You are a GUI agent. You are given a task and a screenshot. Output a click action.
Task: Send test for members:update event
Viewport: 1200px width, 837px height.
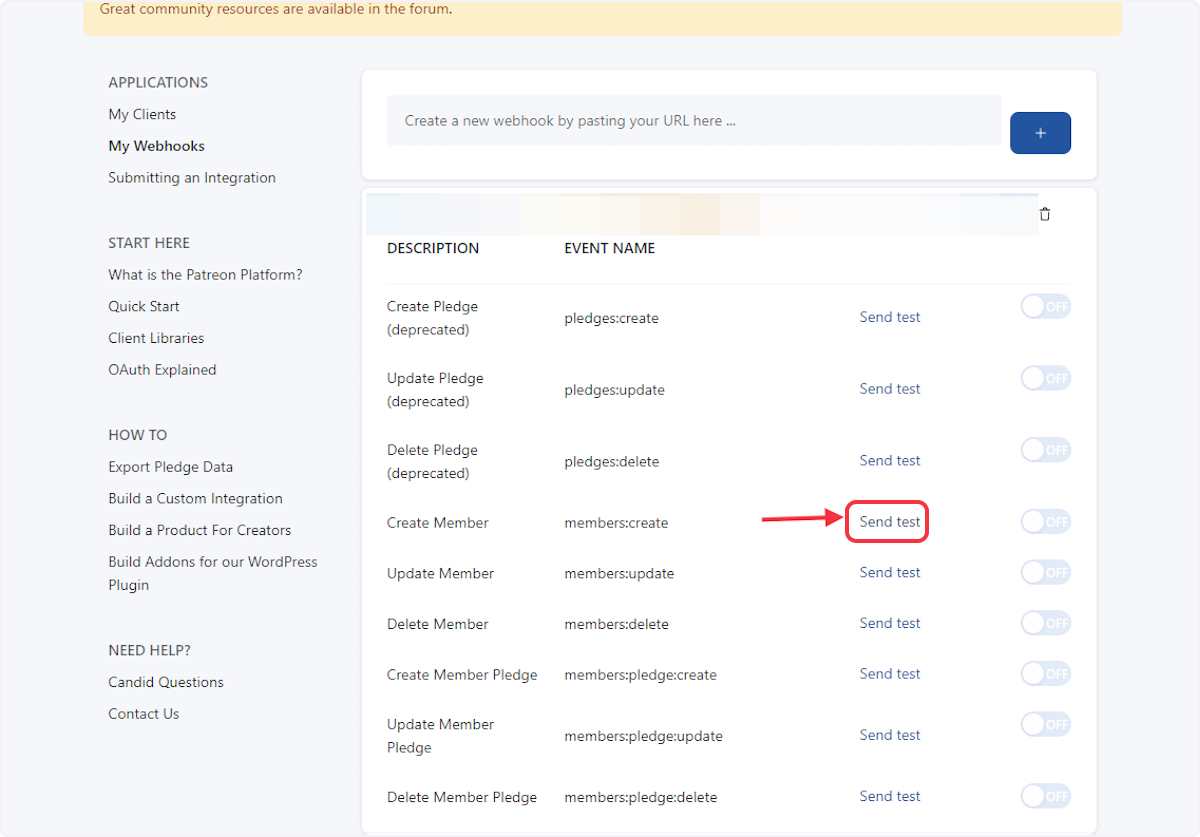pos(889,572)
